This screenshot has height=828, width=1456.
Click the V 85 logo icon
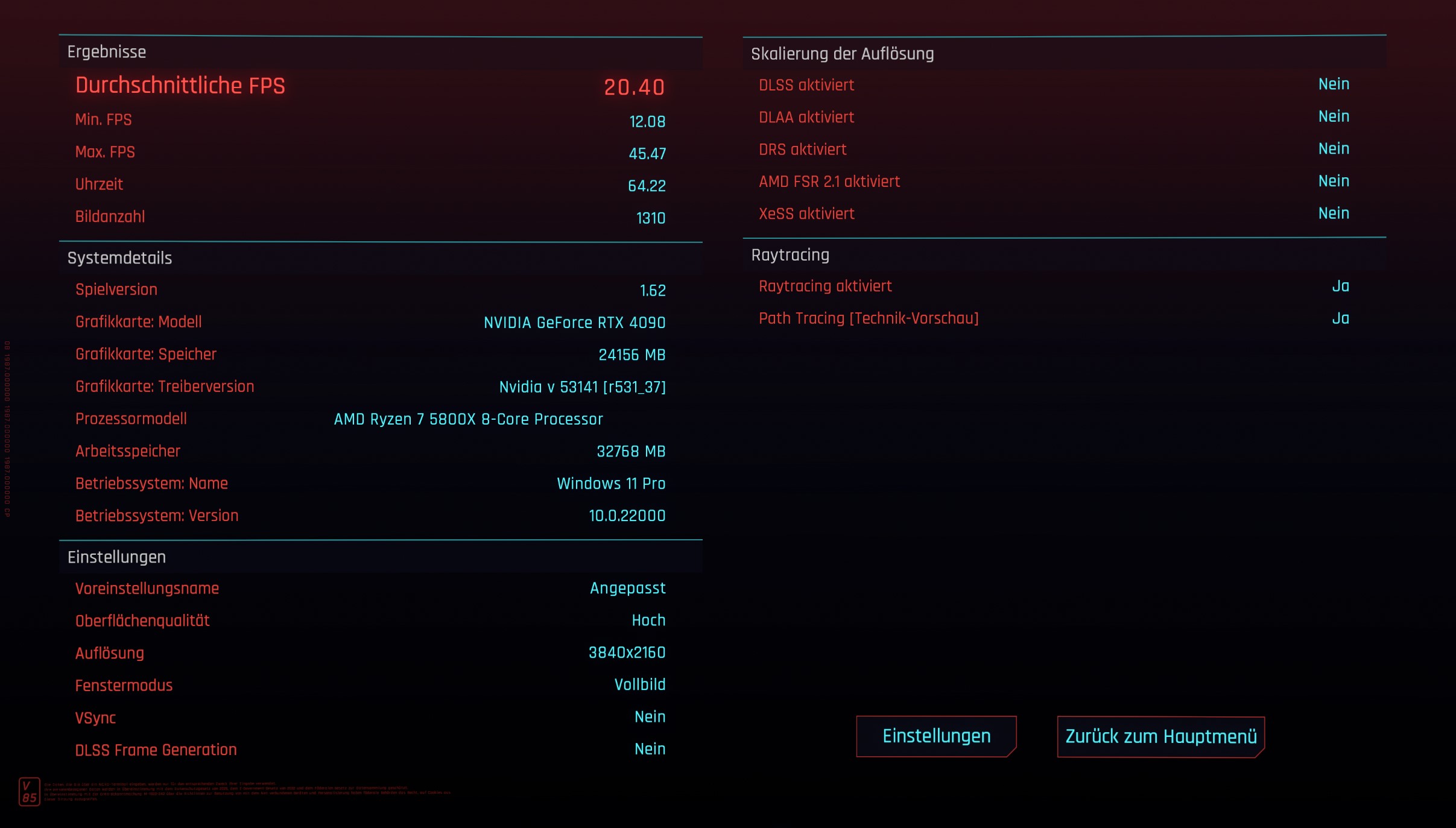click(29, 792)
